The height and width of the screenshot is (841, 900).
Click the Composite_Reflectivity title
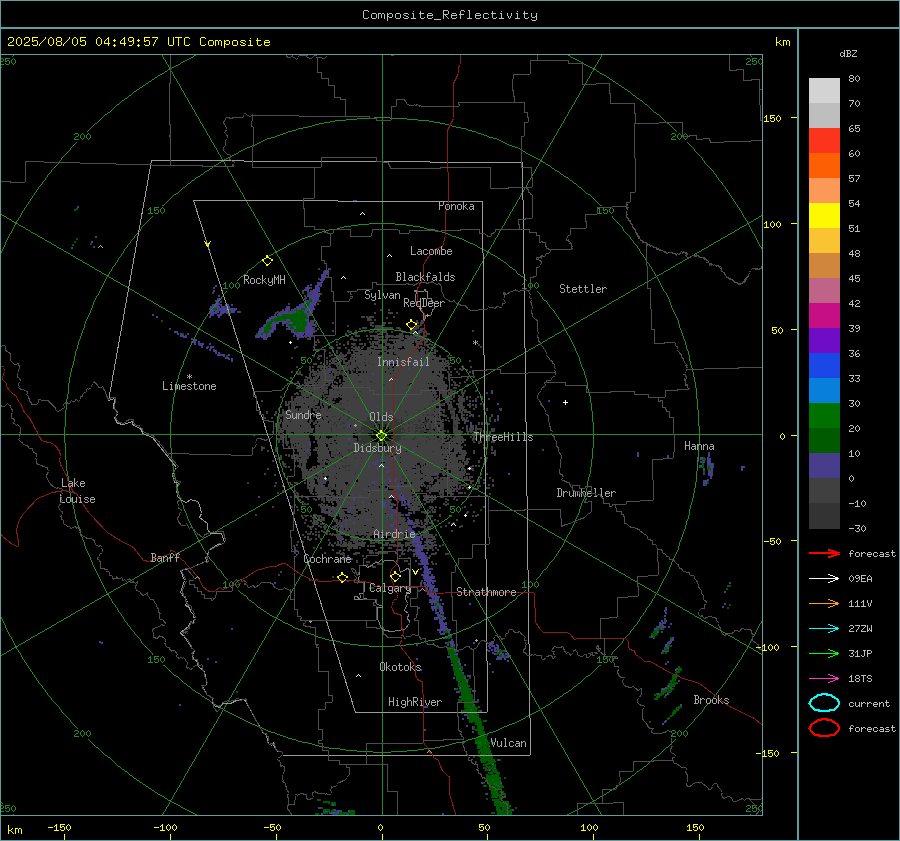click(450, 15)
